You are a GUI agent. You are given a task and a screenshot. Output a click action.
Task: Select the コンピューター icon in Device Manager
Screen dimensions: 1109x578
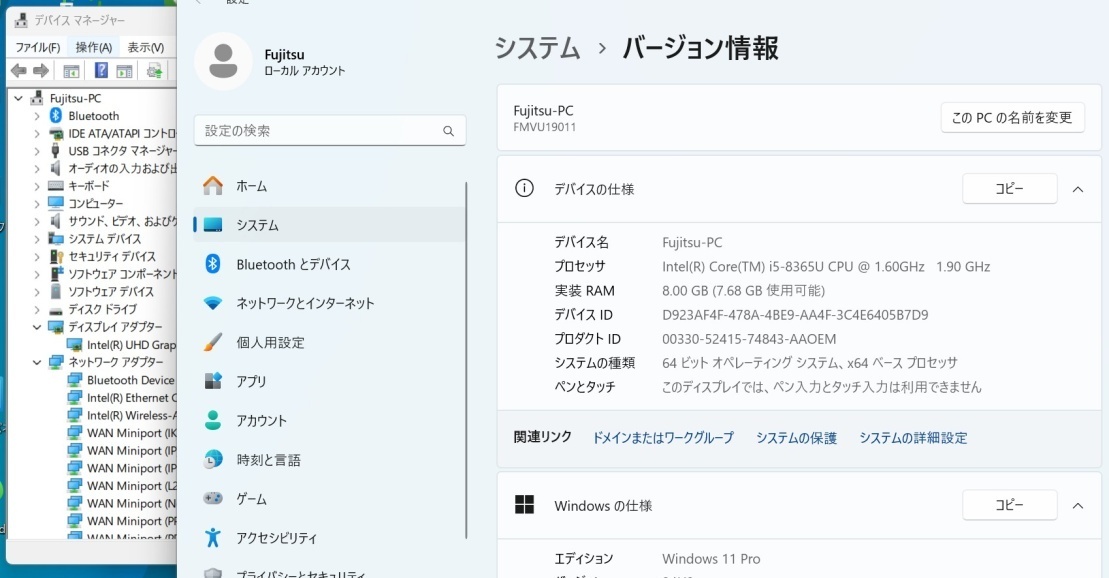click(56, 204)
